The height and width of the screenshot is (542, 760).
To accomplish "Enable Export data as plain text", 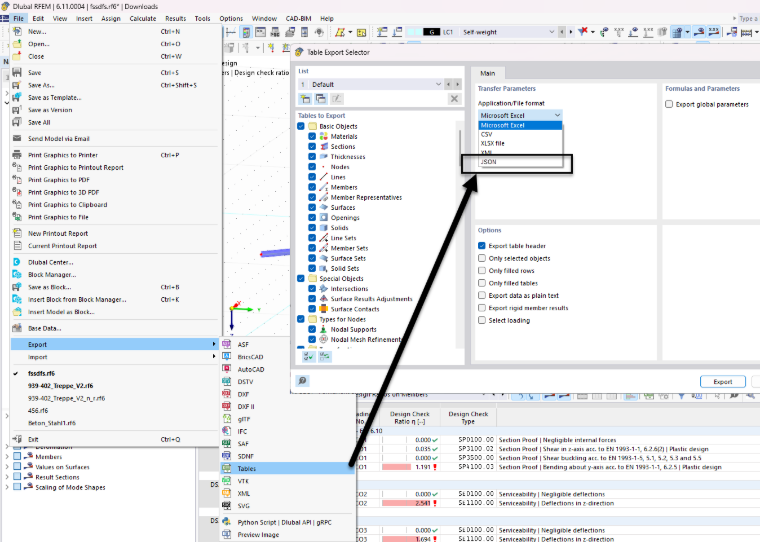I will click(x=482, y=295).
